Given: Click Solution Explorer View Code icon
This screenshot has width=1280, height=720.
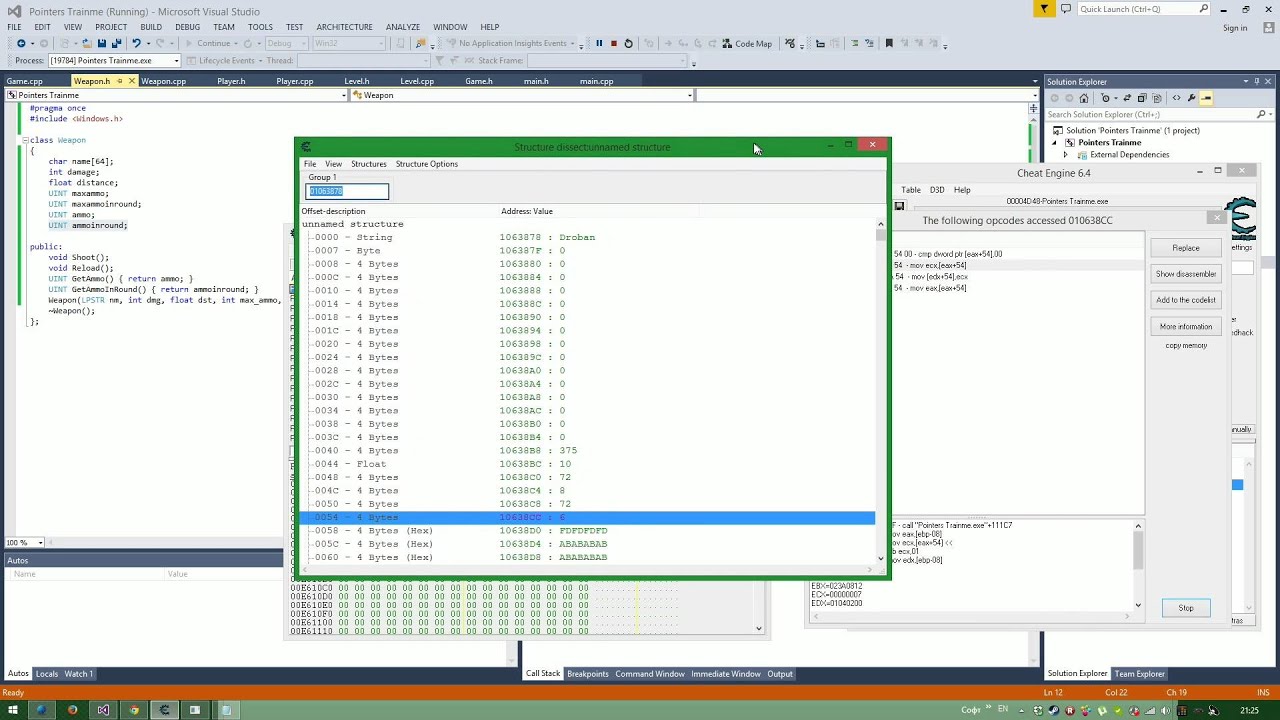Looking at the screenshot, I should coord(1176,98).
